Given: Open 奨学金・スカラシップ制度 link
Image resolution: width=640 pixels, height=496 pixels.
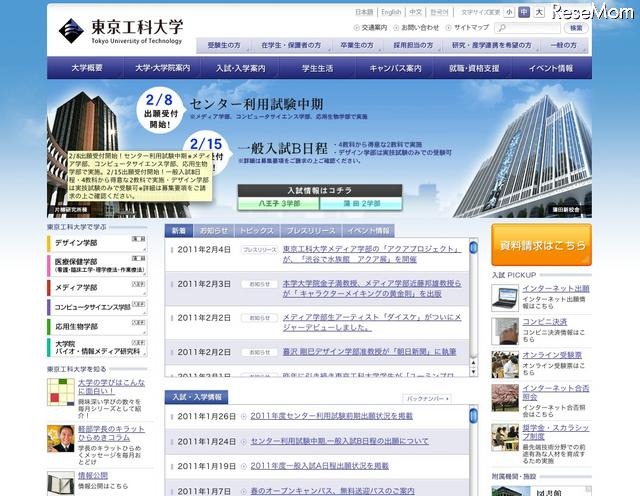Looking at the screenshot, I should (556, 432).
